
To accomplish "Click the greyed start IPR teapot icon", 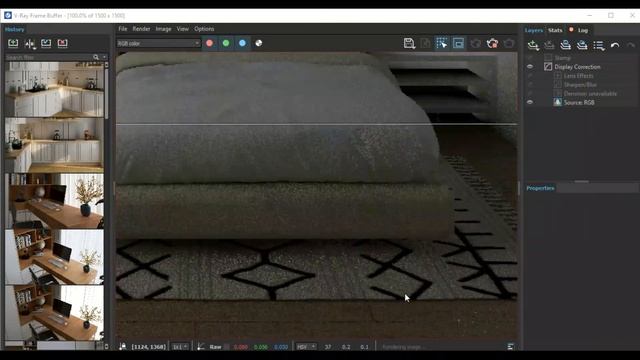I will pyautogui.click(x=476, y=43).
